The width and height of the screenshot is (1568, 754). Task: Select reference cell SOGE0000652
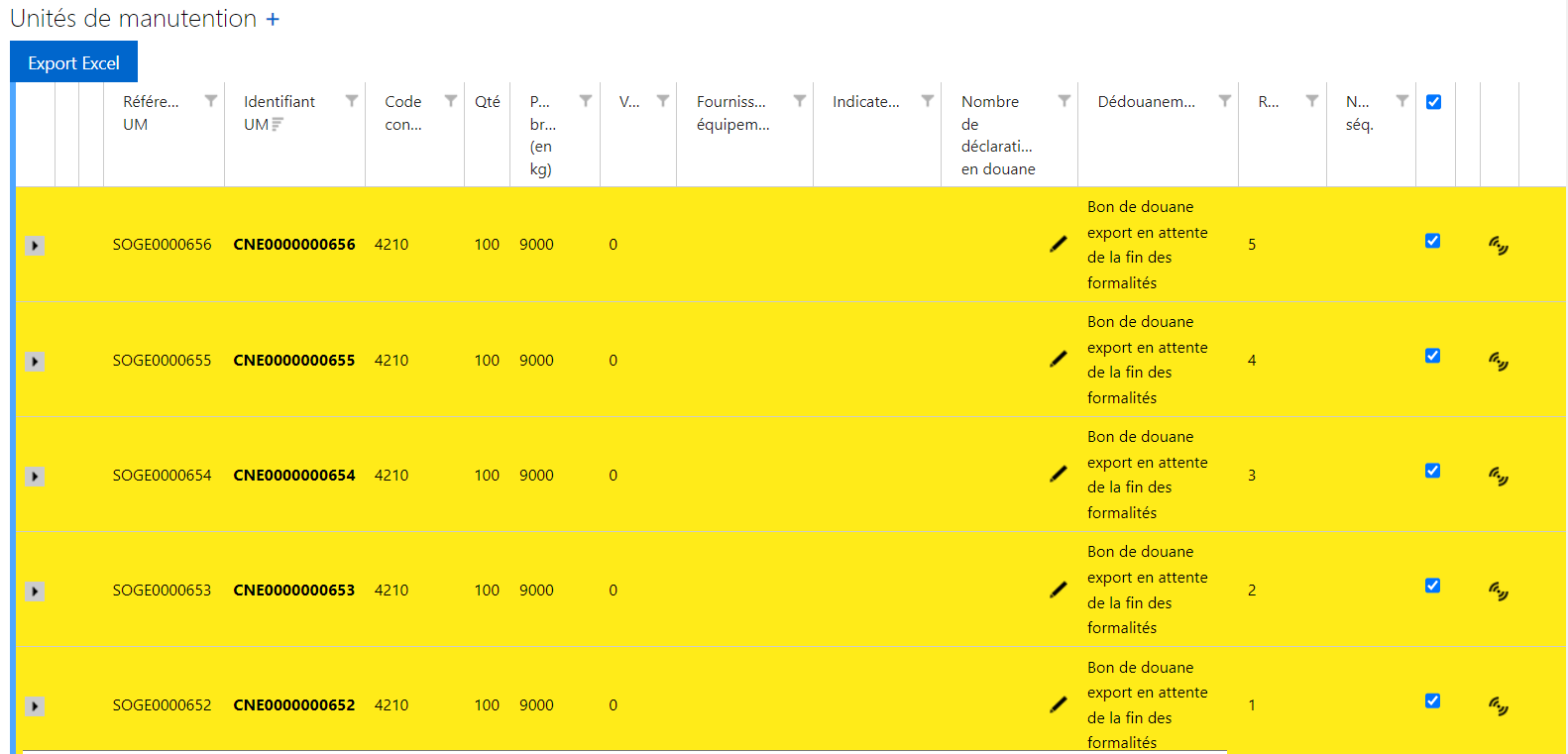162,705
